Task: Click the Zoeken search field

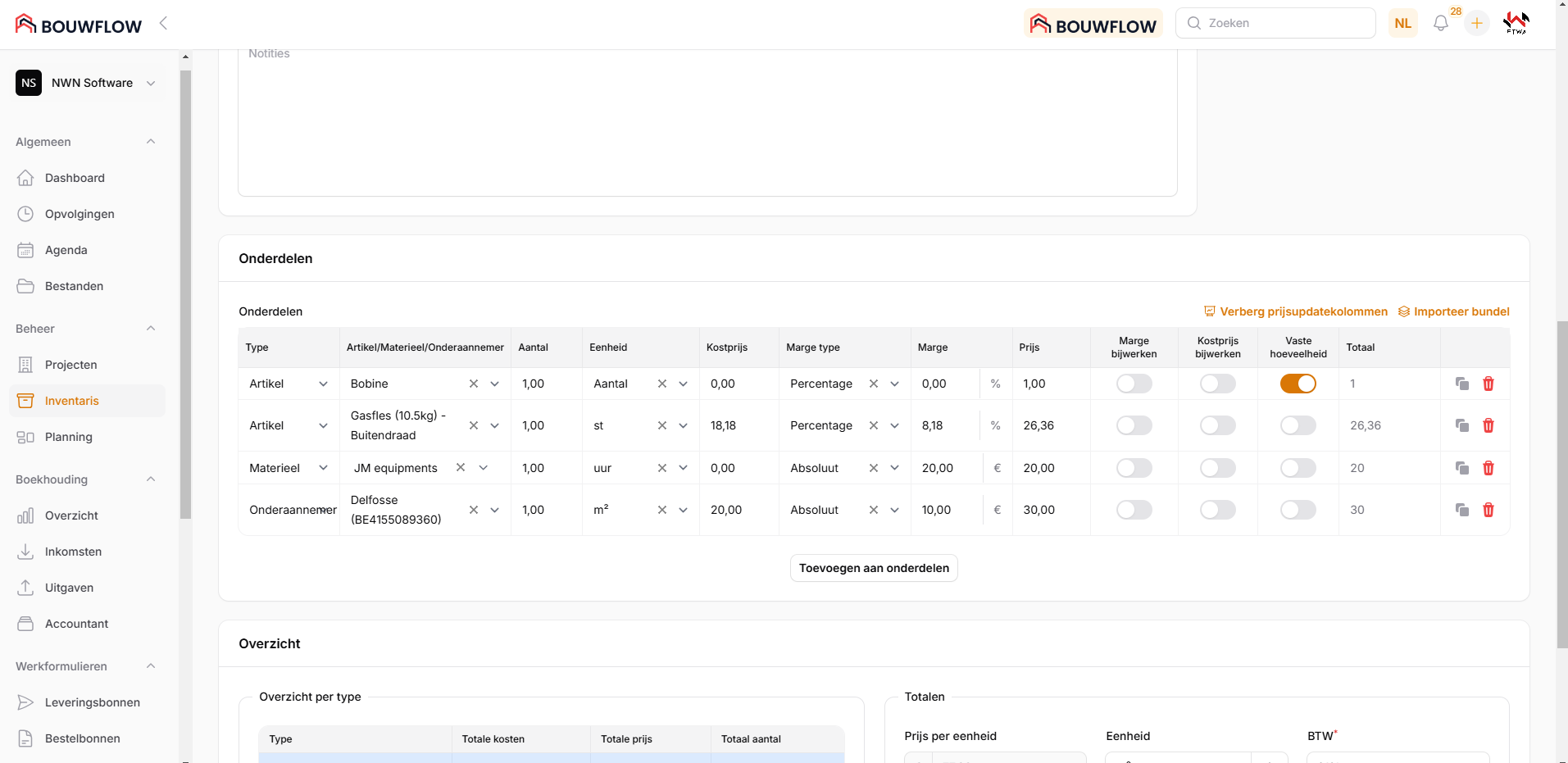Action: point(1283,23)
